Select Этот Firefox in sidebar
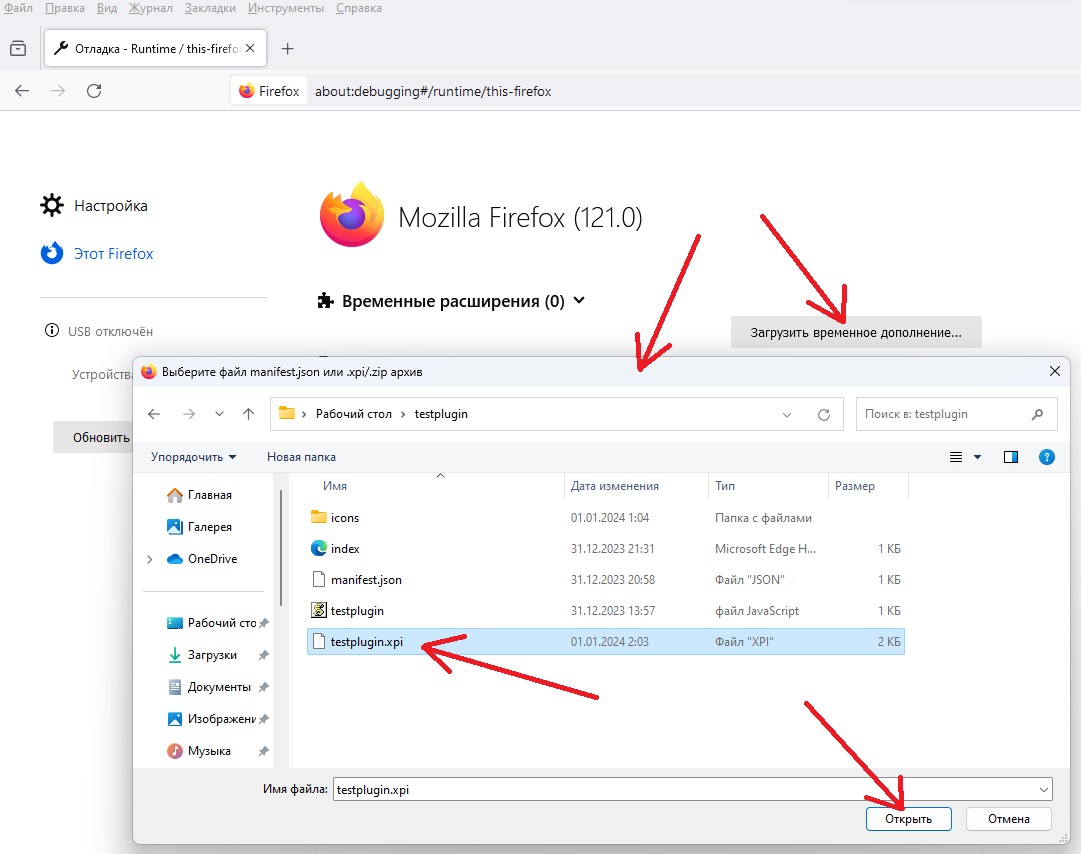The image size is (1081, 854). point(97,254)
